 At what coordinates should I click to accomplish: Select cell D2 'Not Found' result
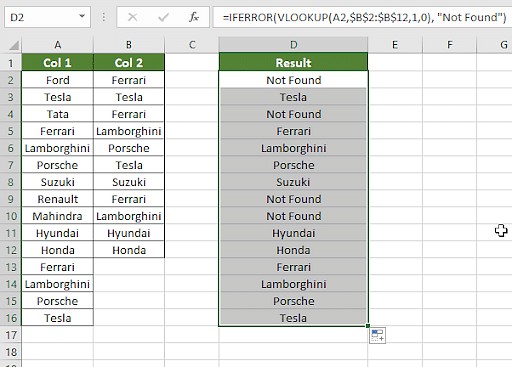[293, 80]
